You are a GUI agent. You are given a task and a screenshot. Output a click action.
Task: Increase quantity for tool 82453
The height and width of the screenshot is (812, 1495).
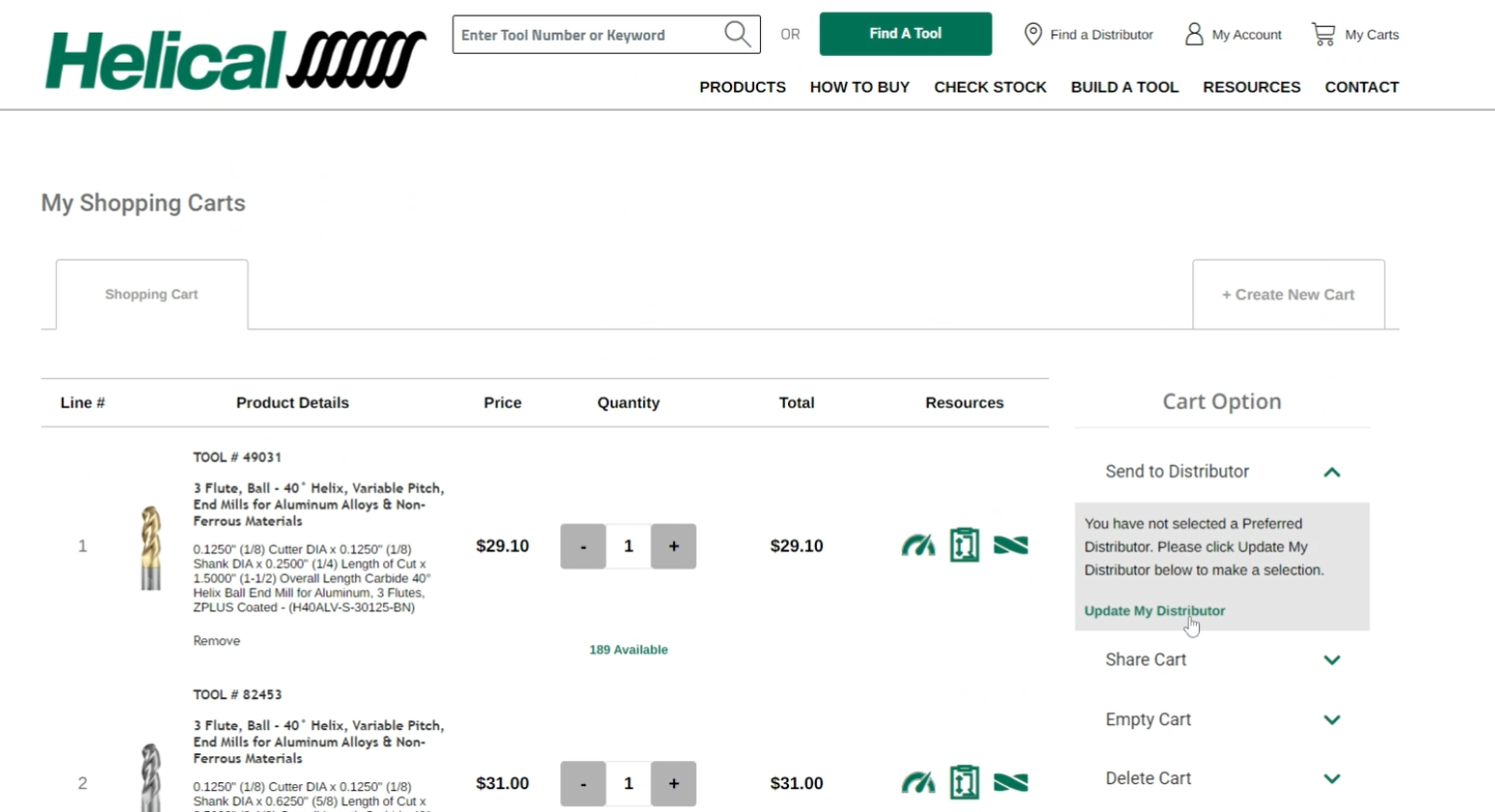[673, 783]
